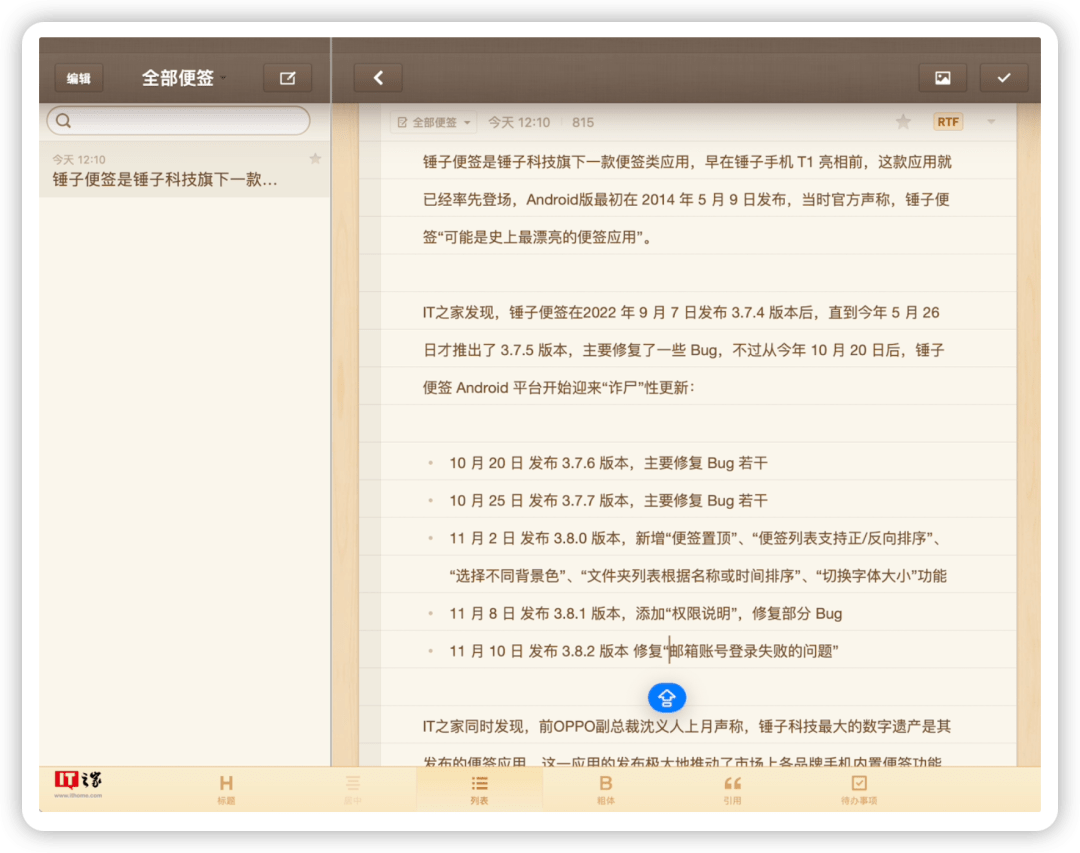This screenshot has width=1080, height=853.
Task: Click the insert image icon
Action: pos(942,78)
